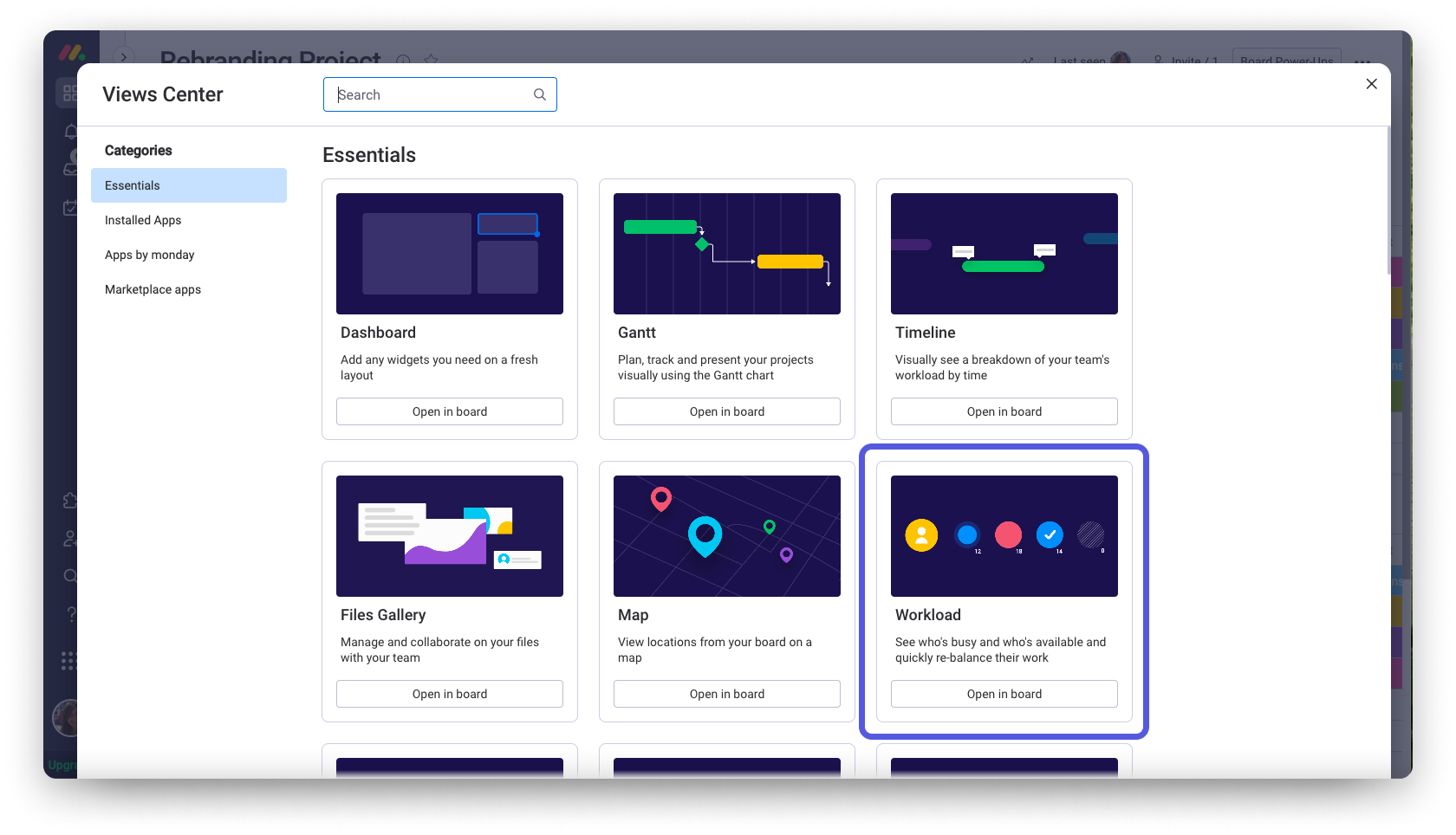Click the "Gantt" card title

[x=637, y=333]
